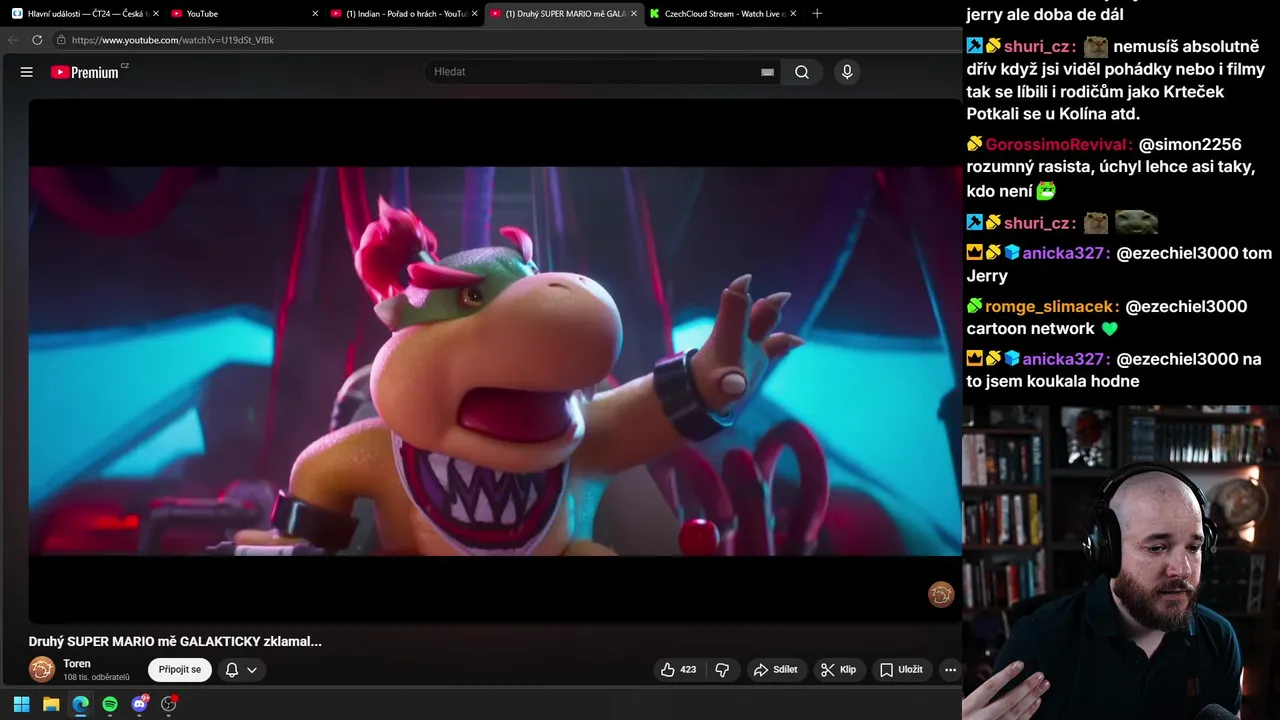1280x720 pixels.
Task: Open Microsoft Edge taskbar icon
Action: (x=80, y=704)
